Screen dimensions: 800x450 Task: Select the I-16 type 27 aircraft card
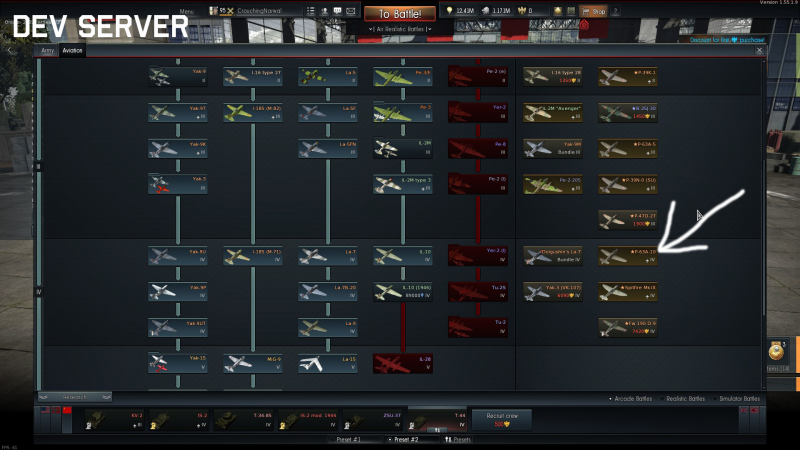tap(253, 77)
